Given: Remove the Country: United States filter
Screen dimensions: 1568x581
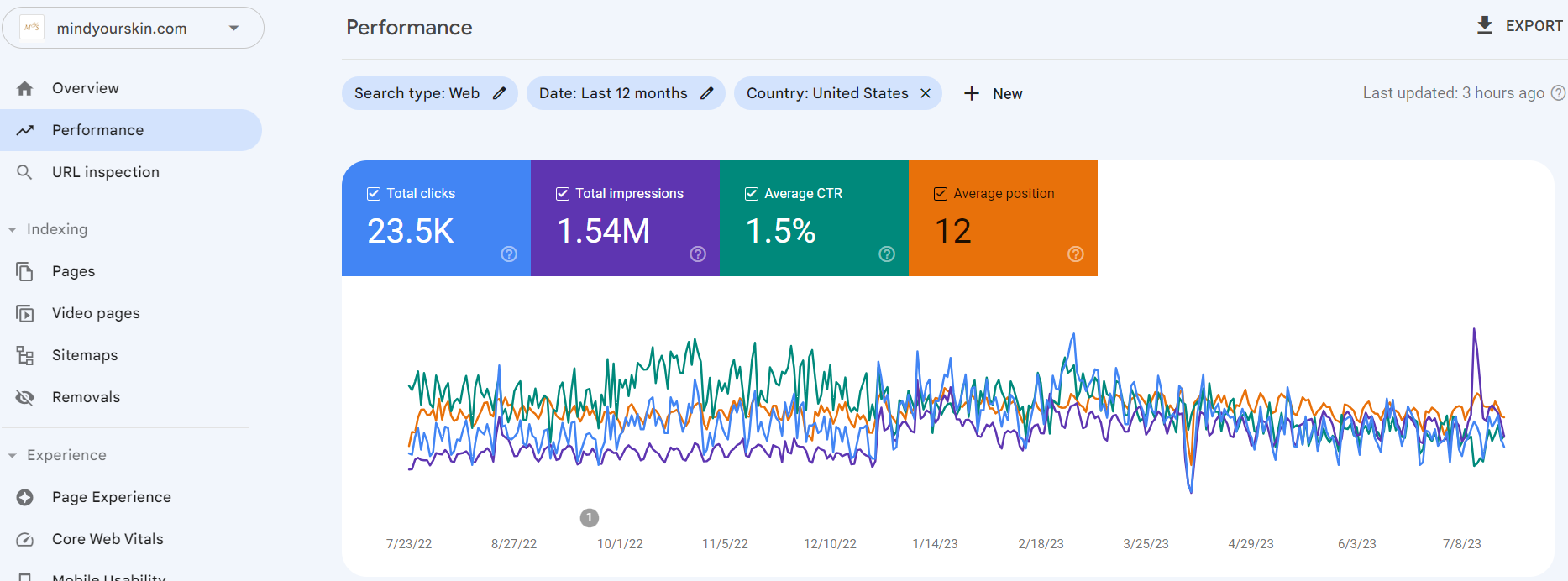Looking at the screenshot, I should point(926,93).
